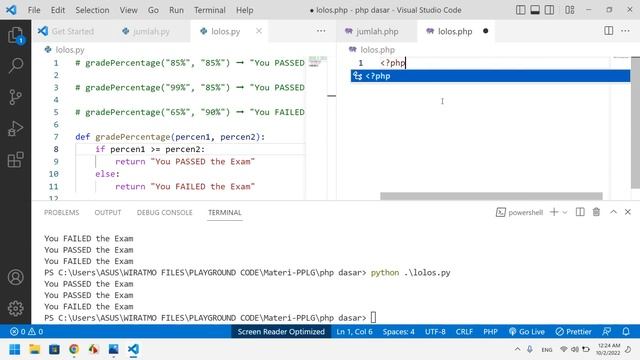The image size is (640, 360).
Task: Click the horizontal scrollbar in php editor
Action: click(491, 196)
